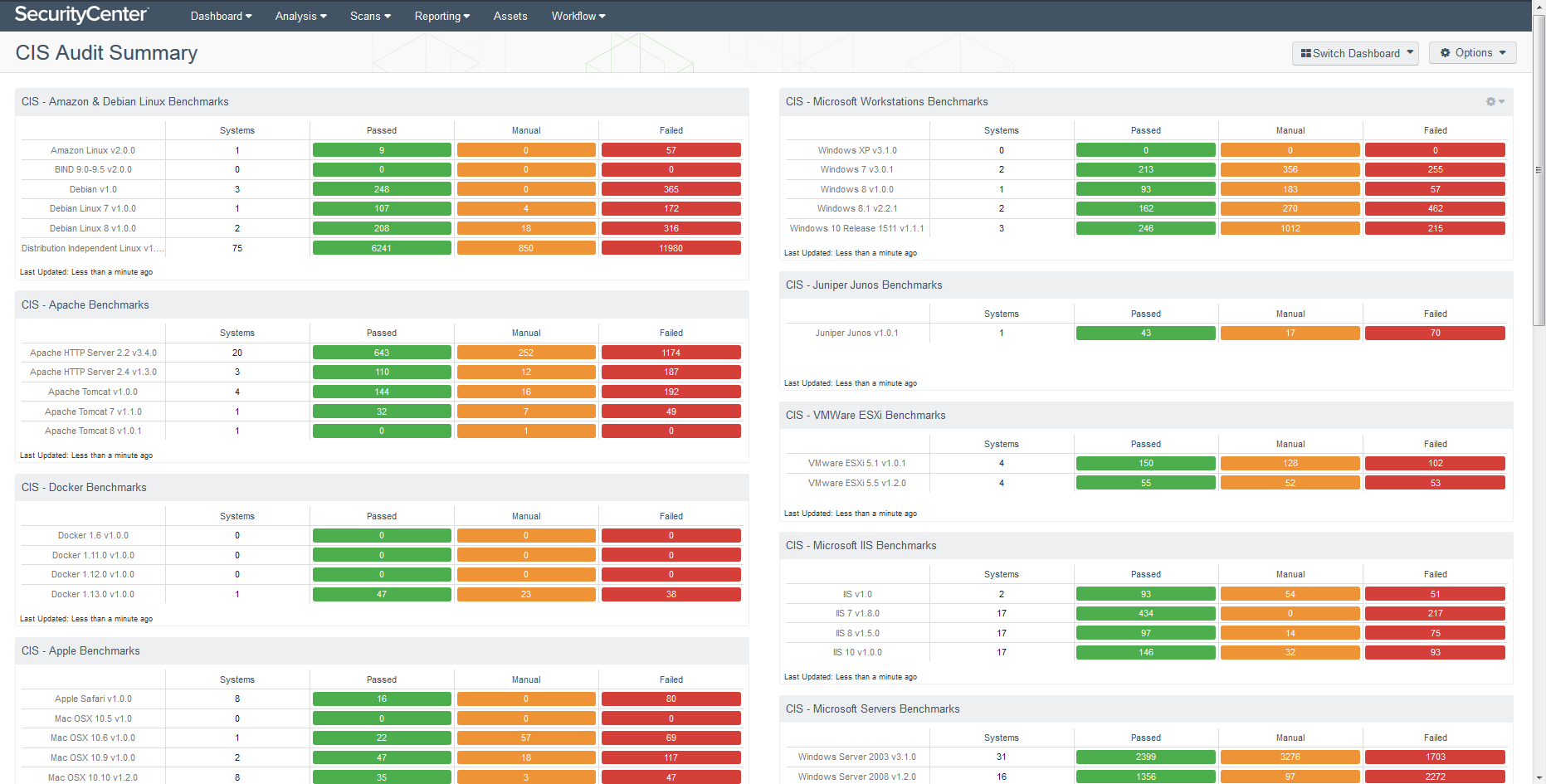
Task: Select the CIS - Apple Benchmarks panel title
Action: click(80, 650)
